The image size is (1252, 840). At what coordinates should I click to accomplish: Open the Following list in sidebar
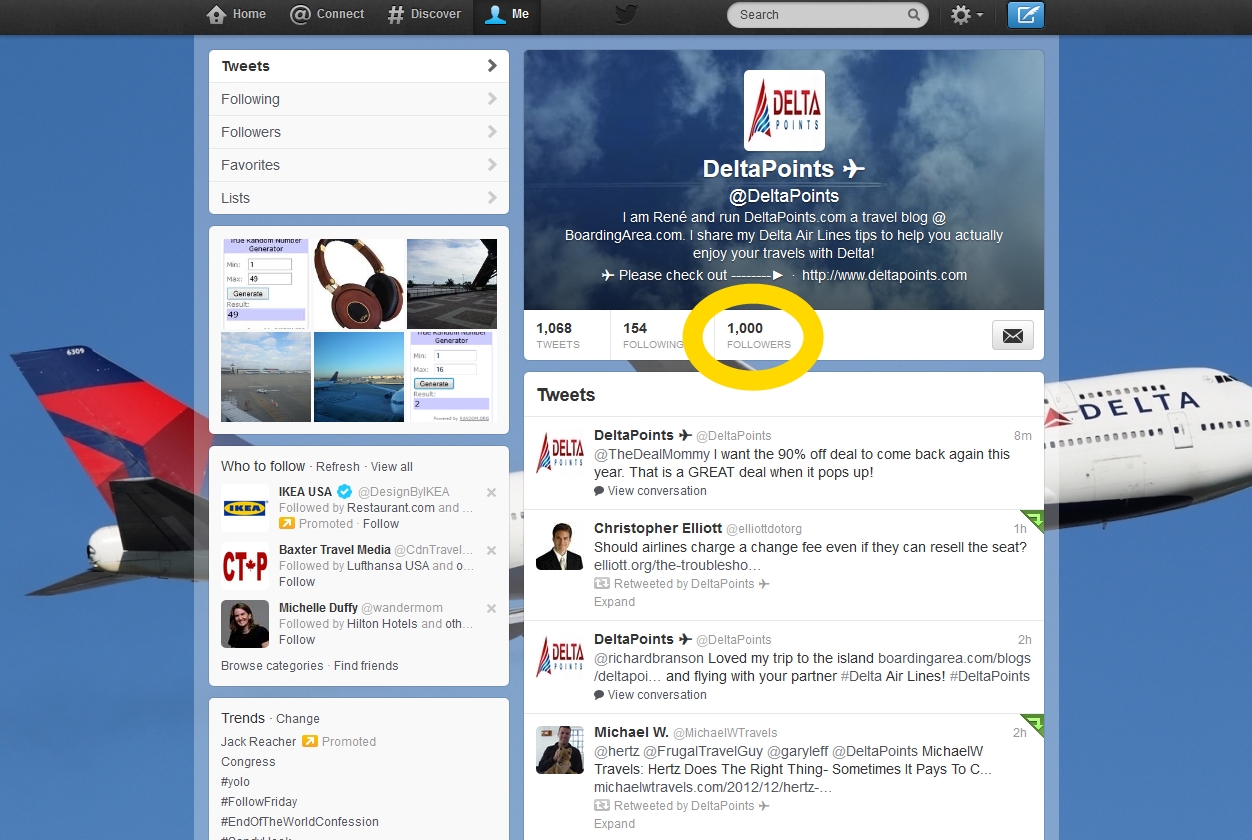tap(358, 99)
